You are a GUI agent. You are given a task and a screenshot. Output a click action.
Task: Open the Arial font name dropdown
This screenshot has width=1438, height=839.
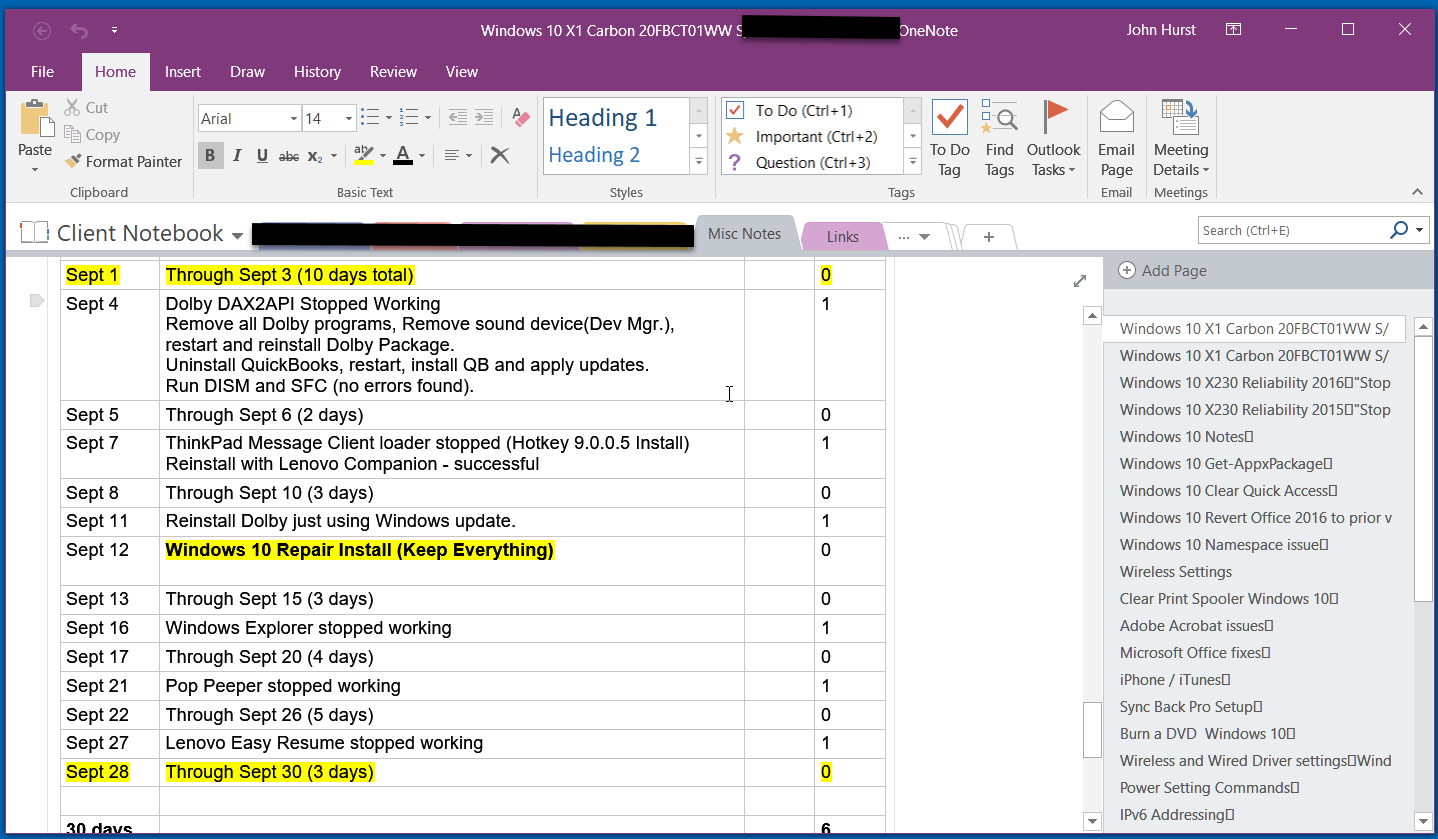point(294,119)
